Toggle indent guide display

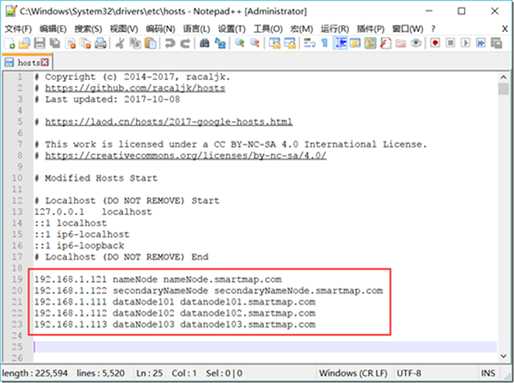340,43
